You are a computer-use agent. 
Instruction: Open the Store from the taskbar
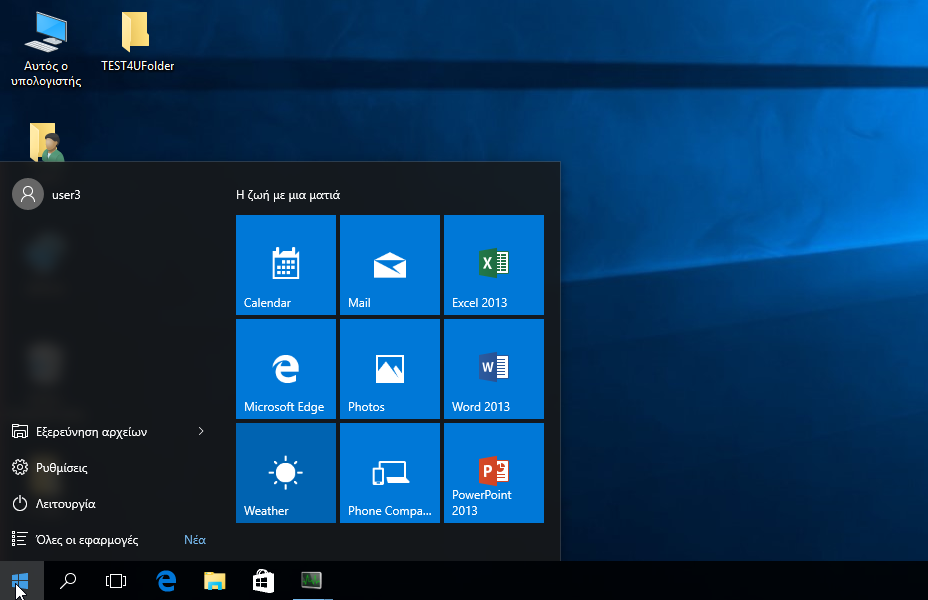point(263,581)
